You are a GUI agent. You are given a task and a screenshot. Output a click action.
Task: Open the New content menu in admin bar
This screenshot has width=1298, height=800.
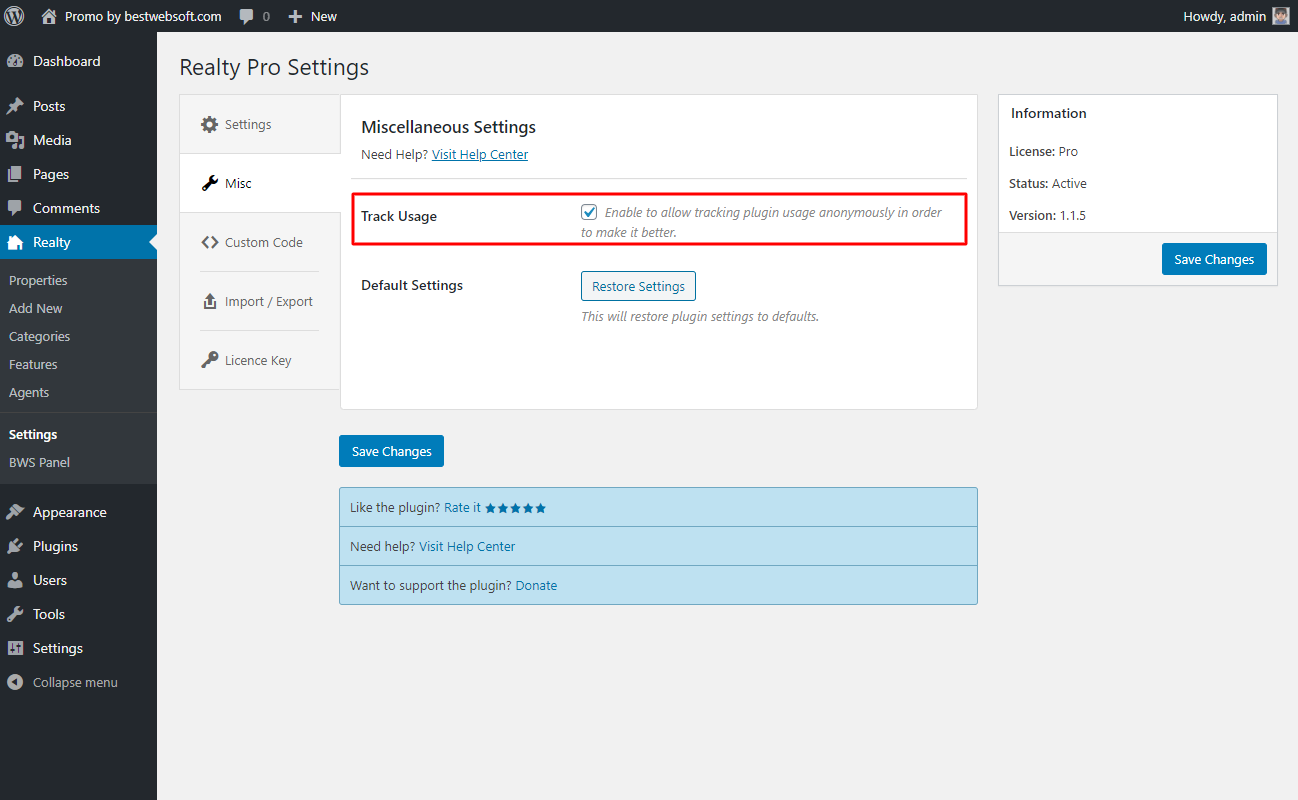(312, 16)
